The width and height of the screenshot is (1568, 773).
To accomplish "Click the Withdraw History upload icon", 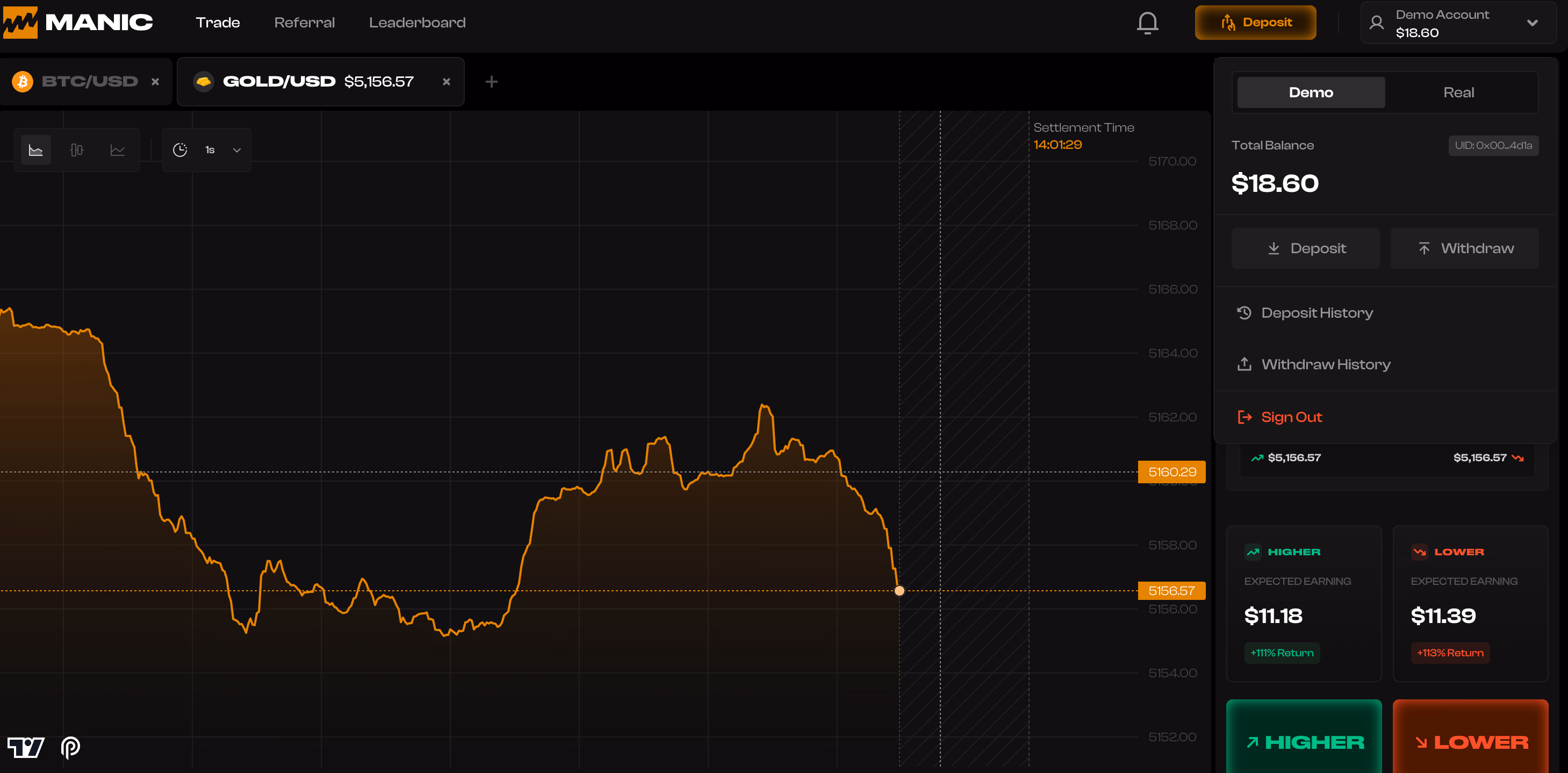I will [x=1244, y=364].
